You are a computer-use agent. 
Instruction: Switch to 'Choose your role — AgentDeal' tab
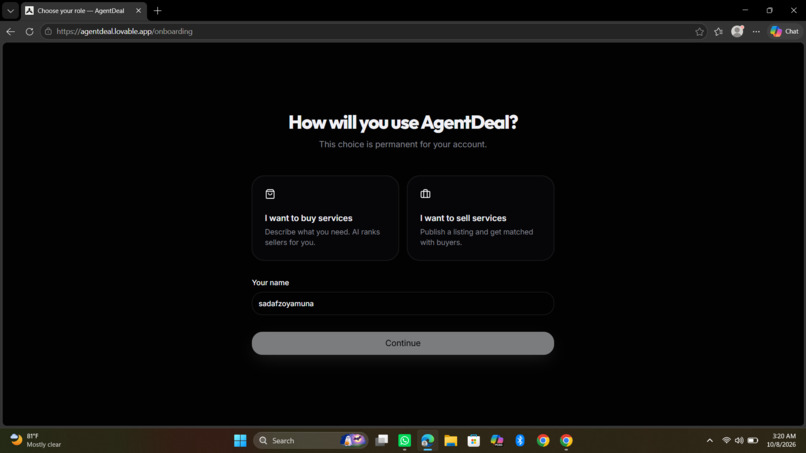tap(81, 10)
